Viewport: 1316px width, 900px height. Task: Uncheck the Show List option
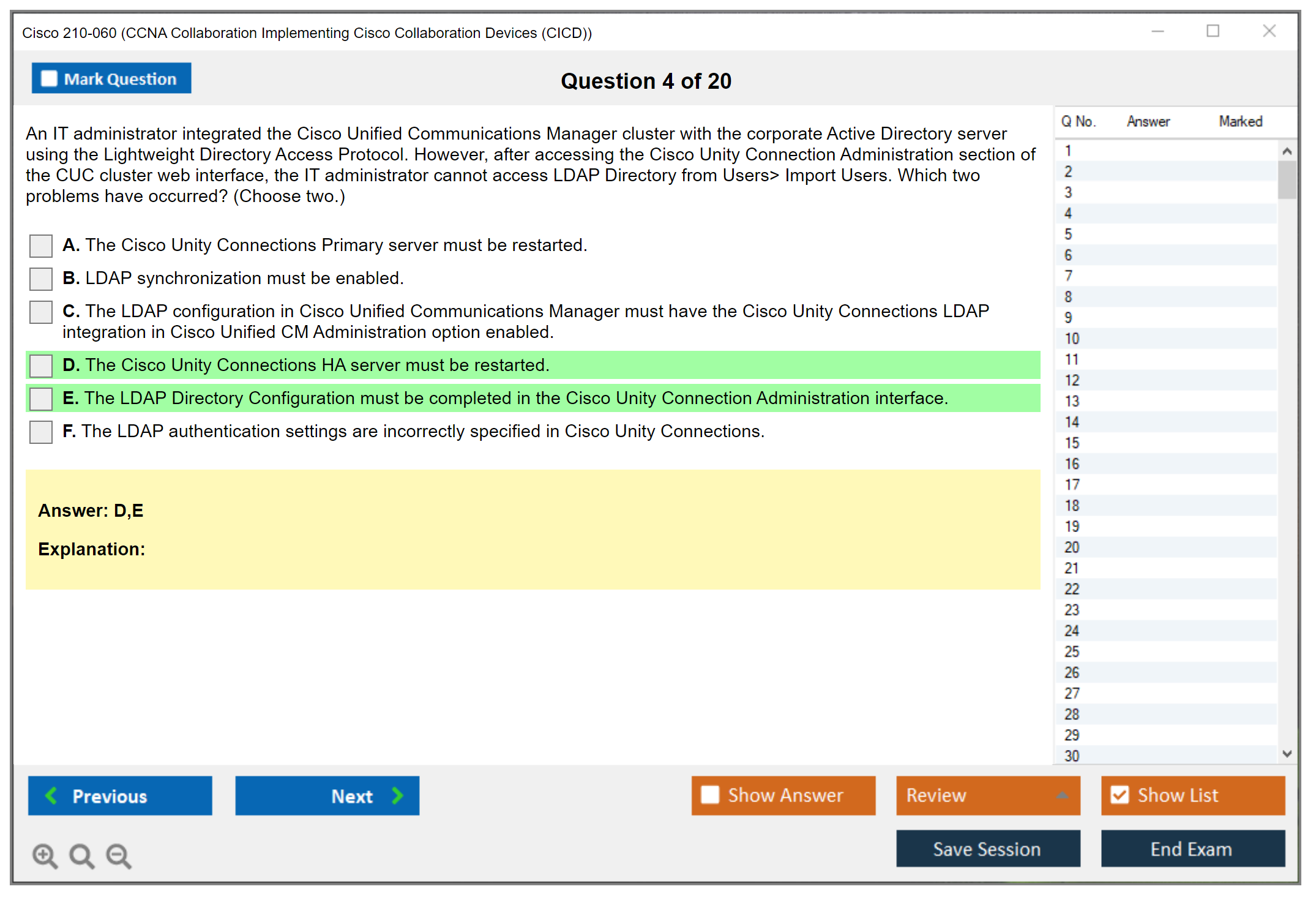pos(1120,795)
